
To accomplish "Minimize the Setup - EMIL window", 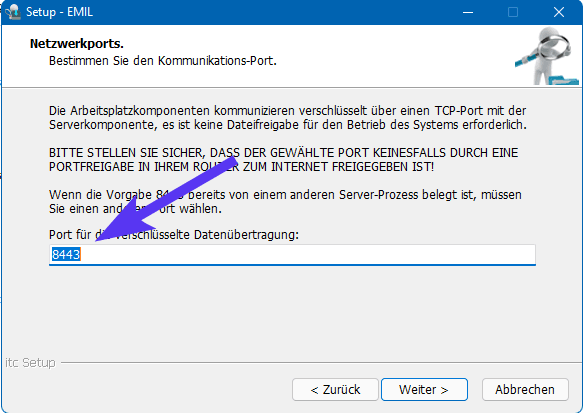I will [468, 12].
